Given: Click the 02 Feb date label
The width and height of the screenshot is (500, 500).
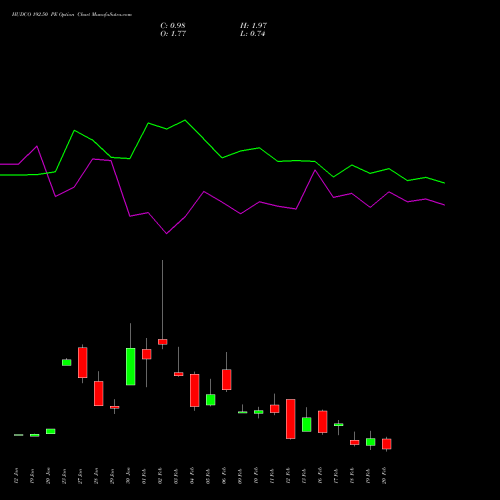Looking at the screenshot, I should click(x=161, y=476).
